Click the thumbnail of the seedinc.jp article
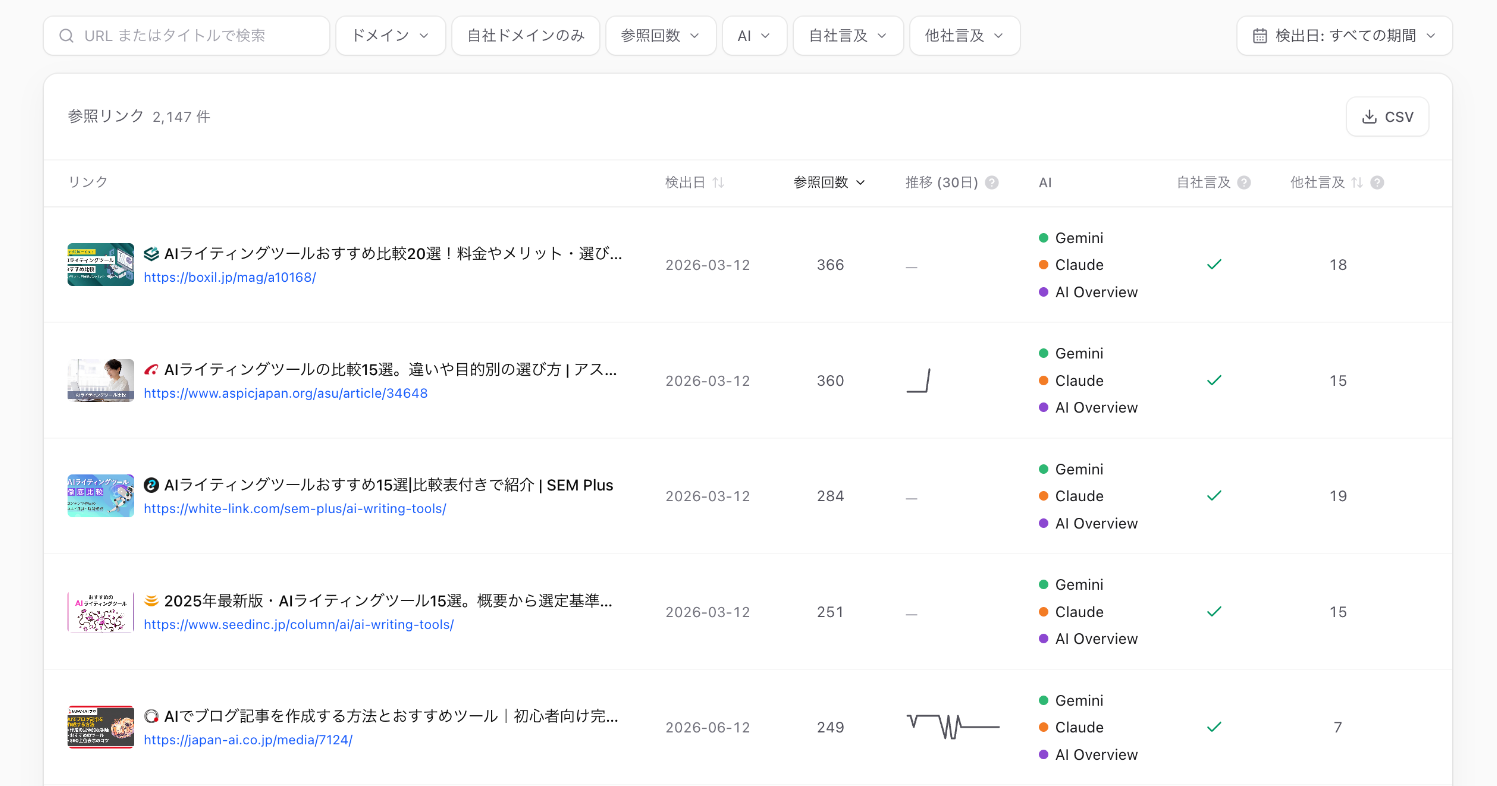This screenshot has height=786, width=1497. 101,612
